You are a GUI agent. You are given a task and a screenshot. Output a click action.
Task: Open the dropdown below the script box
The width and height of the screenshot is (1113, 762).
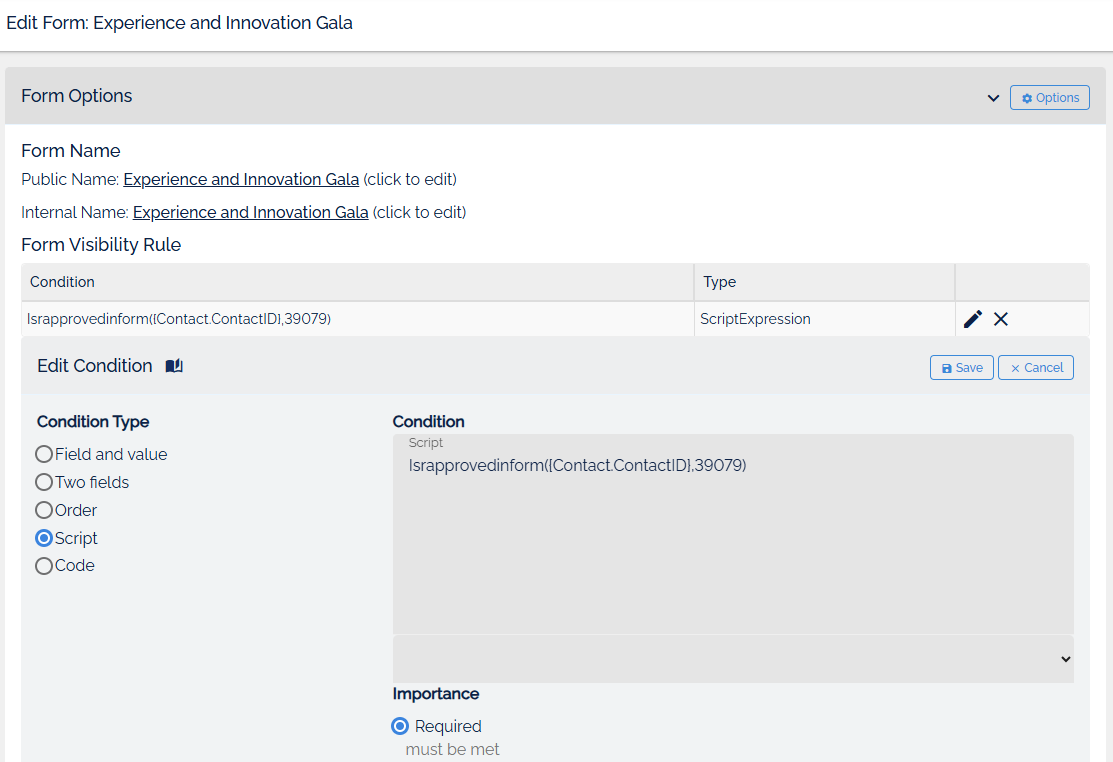(x=733, y=659)
